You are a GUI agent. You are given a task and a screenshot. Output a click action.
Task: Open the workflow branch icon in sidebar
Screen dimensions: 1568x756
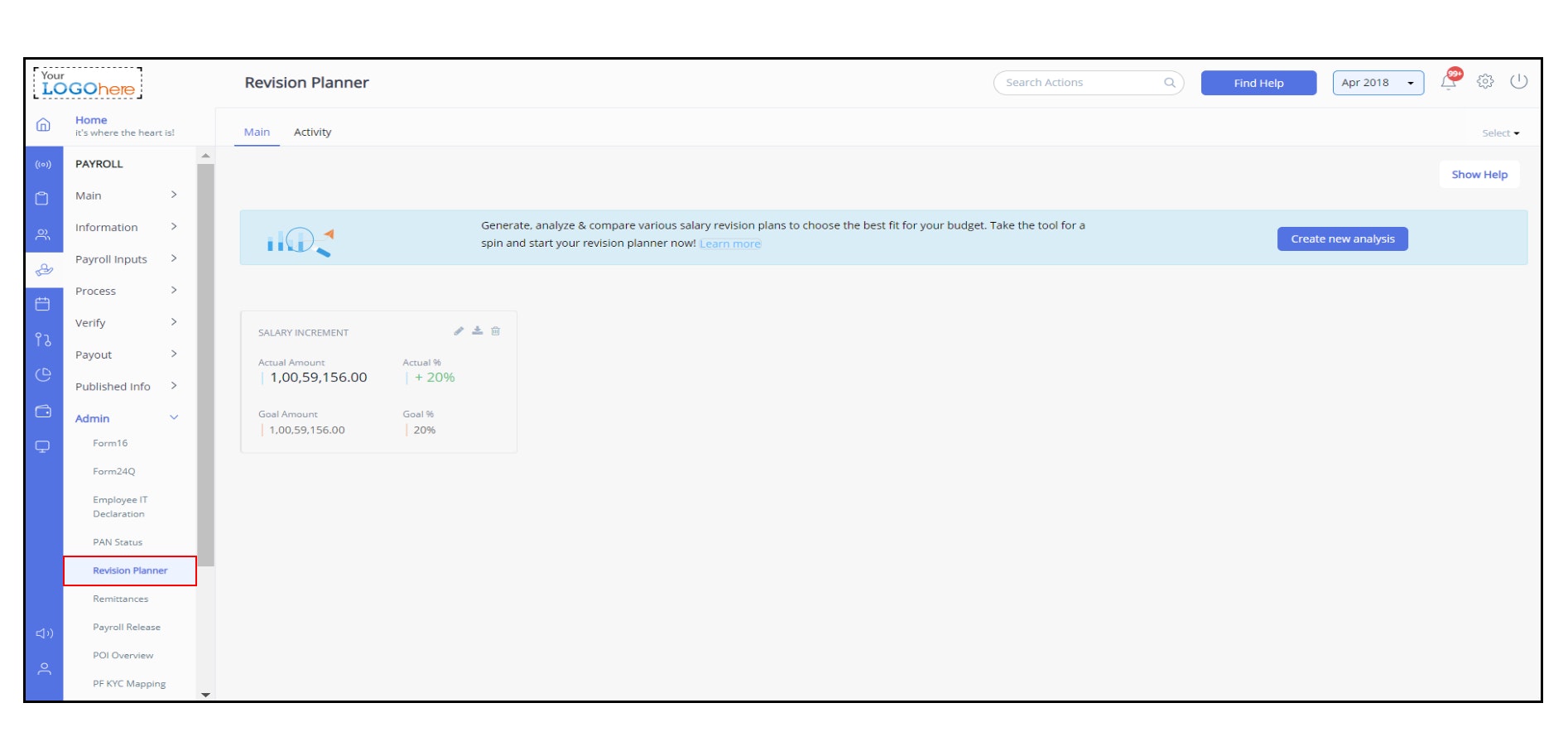(x=43, y=339)
